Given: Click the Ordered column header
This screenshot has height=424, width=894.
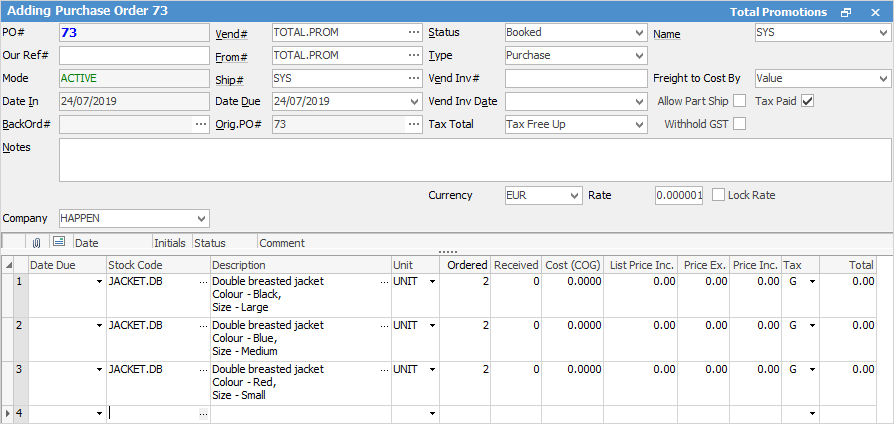Looking at the screenshot, I should [x=465, y=265].
